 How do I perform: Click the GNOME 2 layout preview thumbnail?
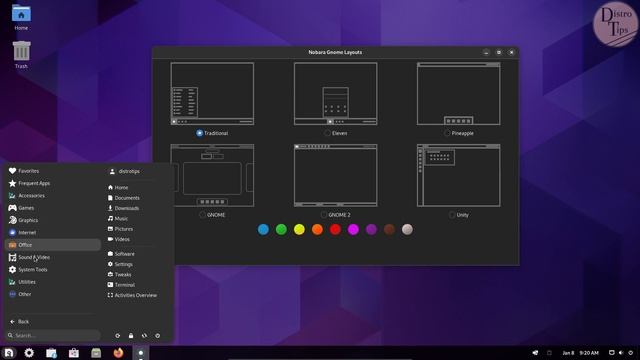click(x=336, y=175)
